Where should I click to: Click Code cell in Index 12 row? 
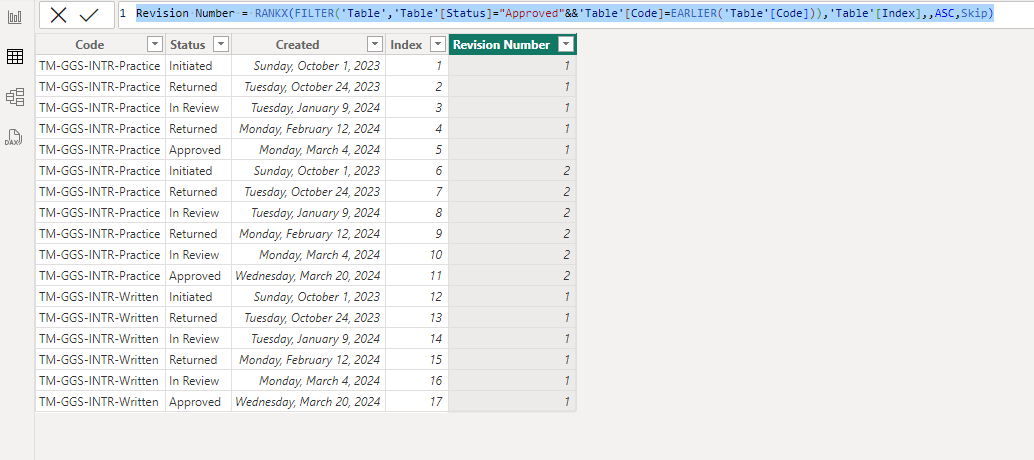coord(100,297)
